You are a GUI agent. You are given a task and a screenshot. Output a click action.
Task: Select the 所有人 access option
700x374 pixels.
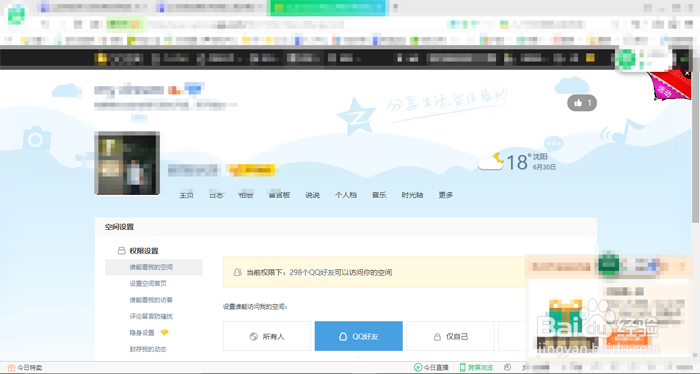(x=267, y=336)
